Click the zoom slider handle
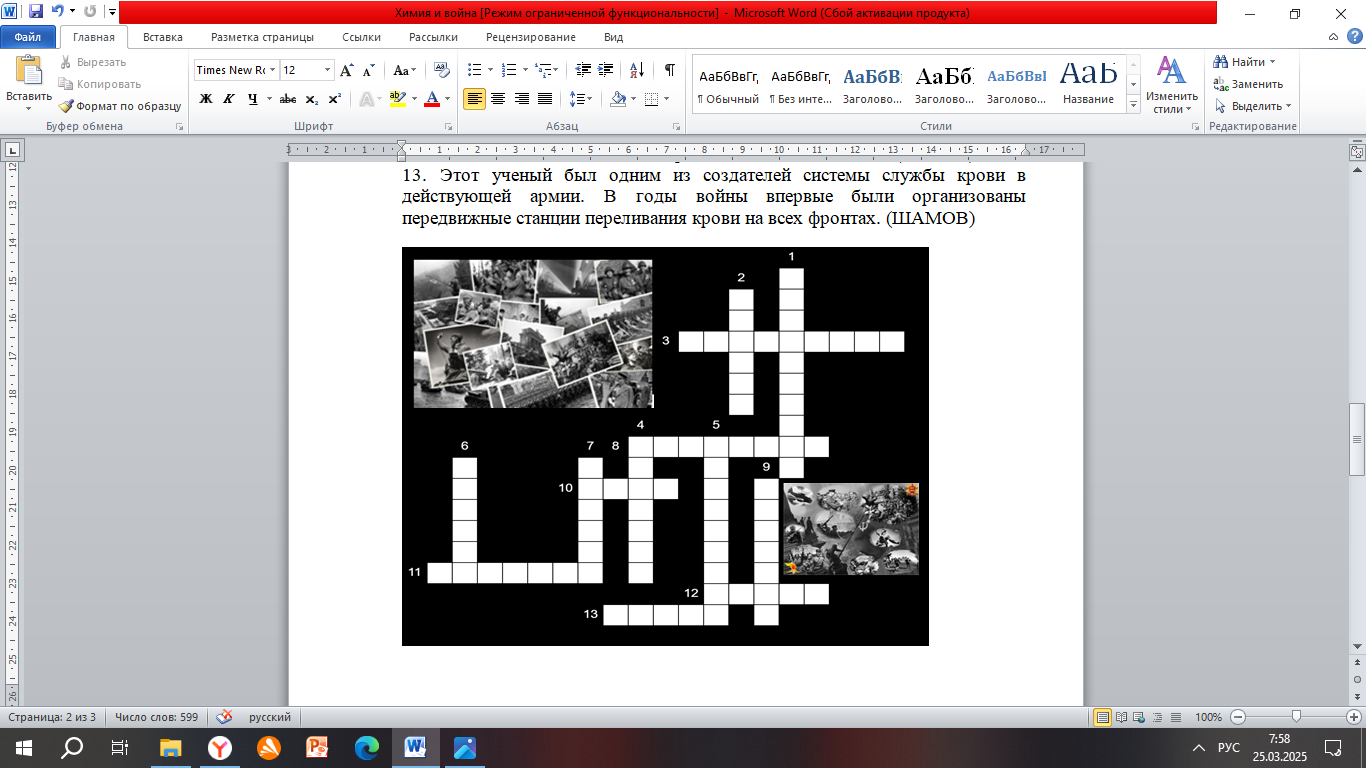Viewport: 1366px width, 768px height. click(x=1296, y=717)
